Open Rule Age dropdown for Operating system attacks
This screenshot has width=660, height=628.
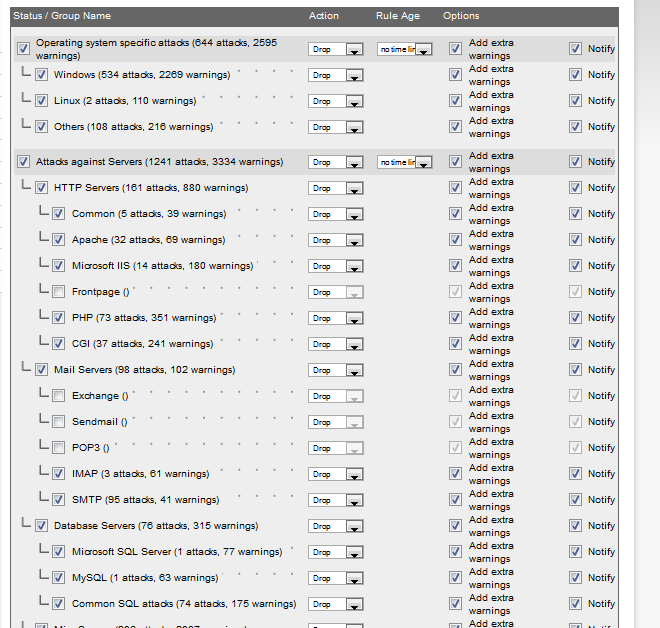tap(405, 49)
